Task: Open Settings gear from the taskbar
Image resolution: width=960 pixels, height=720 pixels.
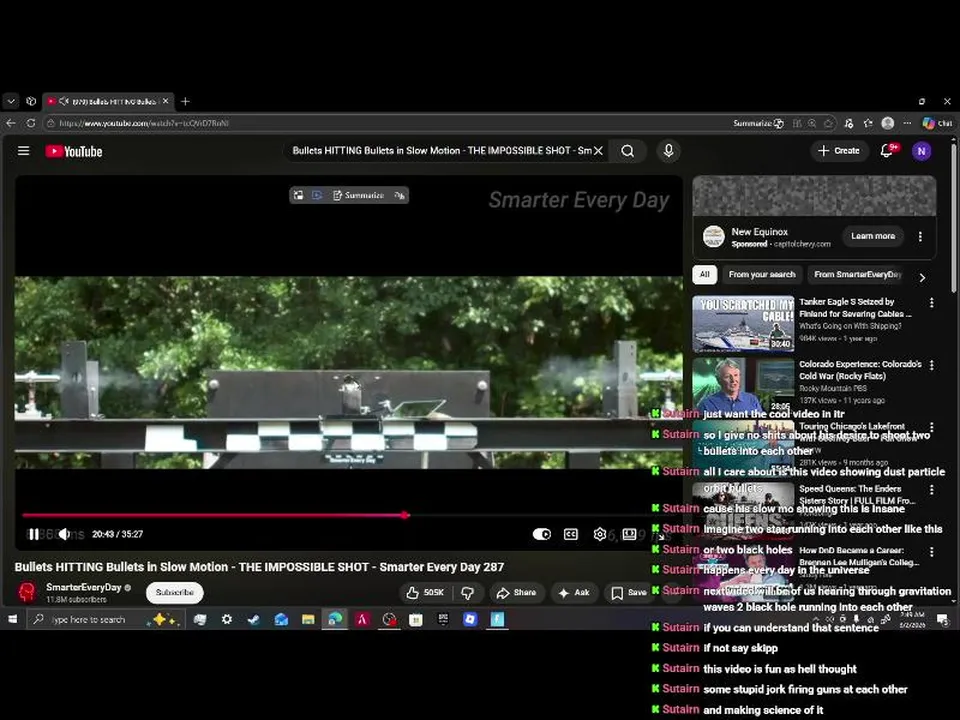Action: [227, 620]
